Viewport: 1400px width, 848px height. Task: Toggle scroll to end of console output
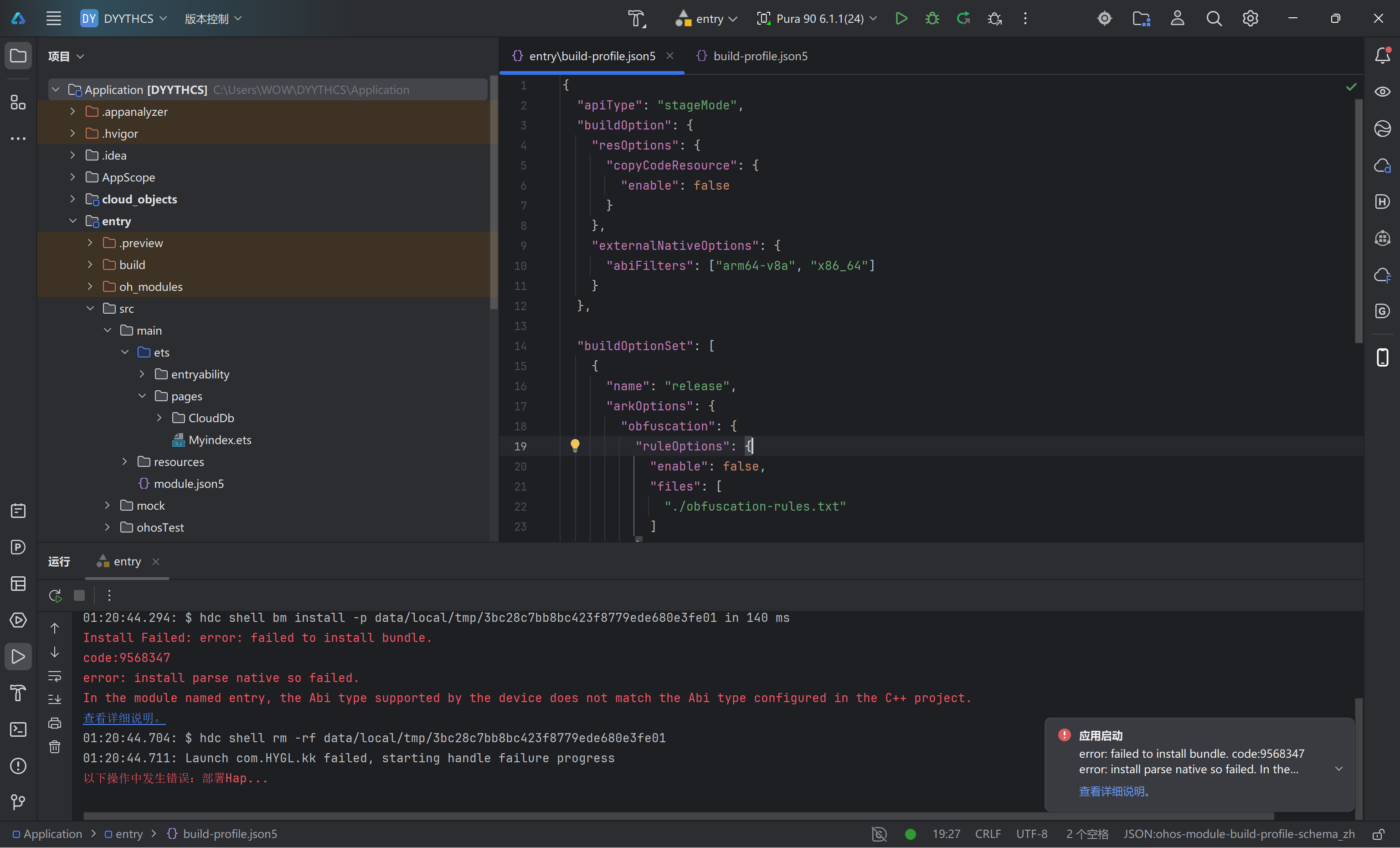coord(55,700)
